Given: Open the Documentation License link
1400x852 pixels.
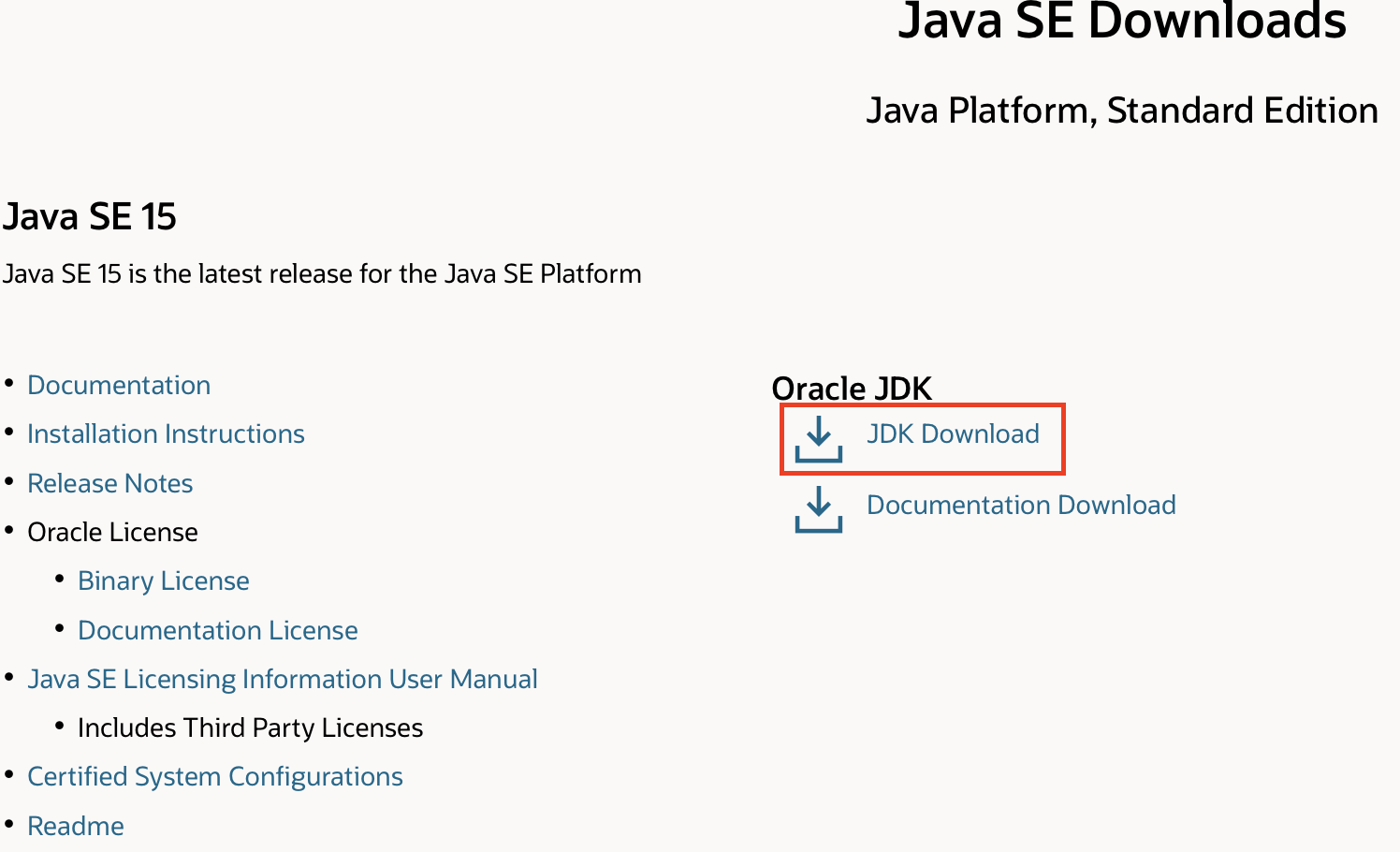Looking at the screenshot, I should tap(218, 630).
